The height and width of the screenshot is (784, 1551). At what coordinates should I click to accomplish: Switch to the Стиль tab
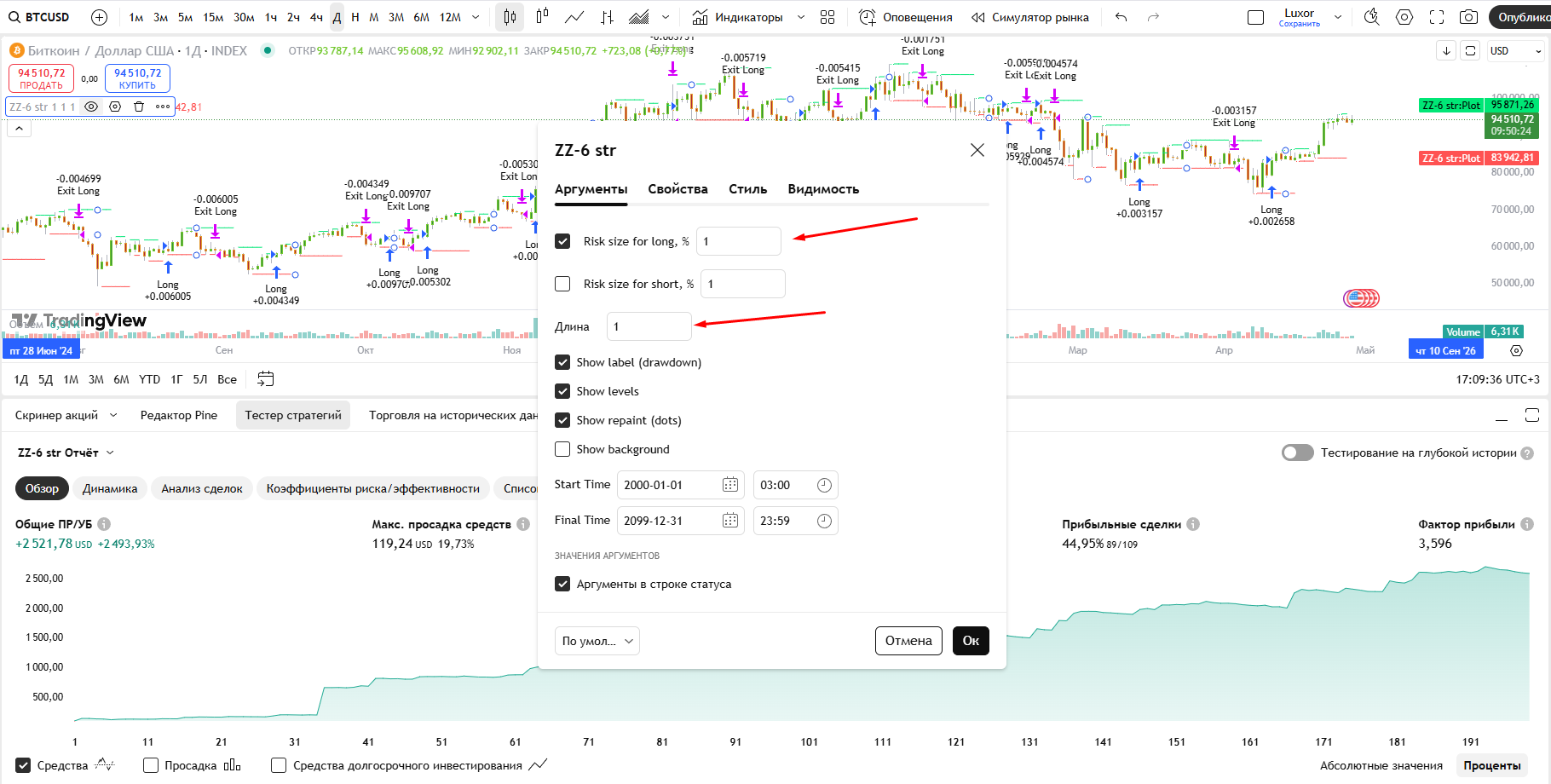tap(747, 189)
